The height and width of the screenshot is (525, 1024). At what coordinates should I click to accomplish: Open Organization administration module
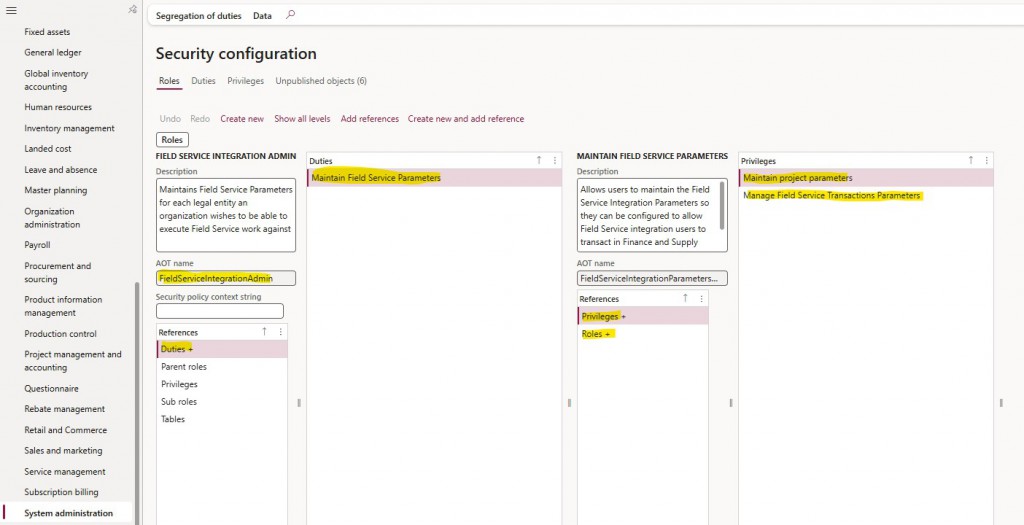pos(52,218)
